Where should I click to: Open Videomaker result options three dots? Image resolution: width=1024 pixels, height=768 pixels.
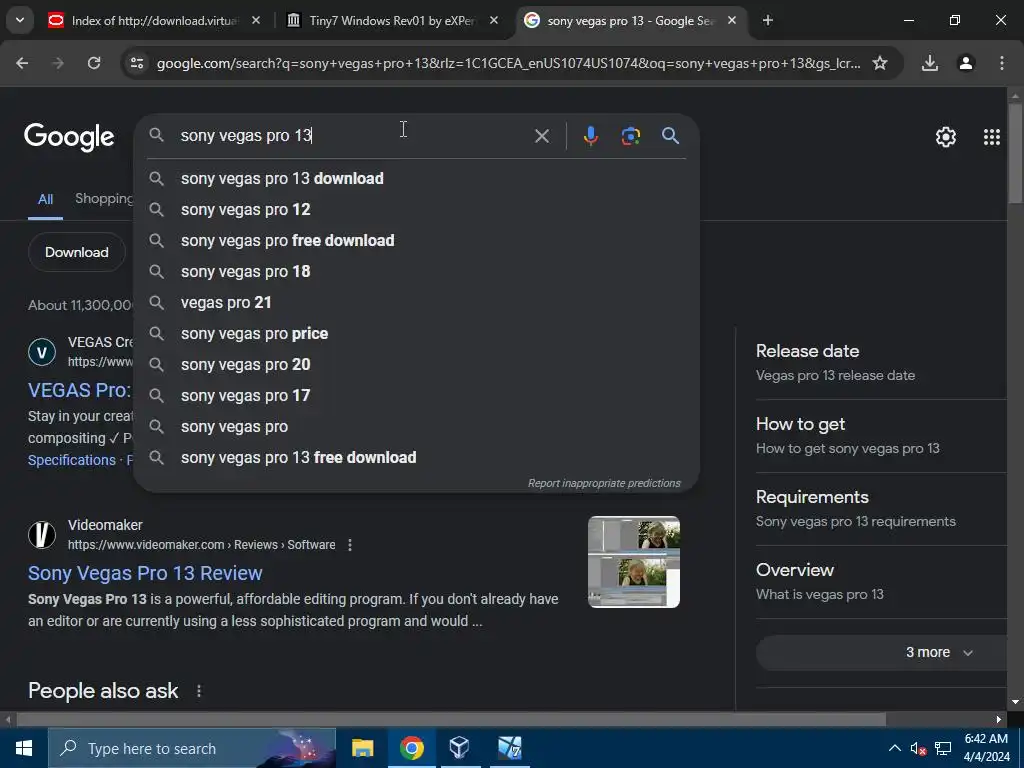point(350,545)
